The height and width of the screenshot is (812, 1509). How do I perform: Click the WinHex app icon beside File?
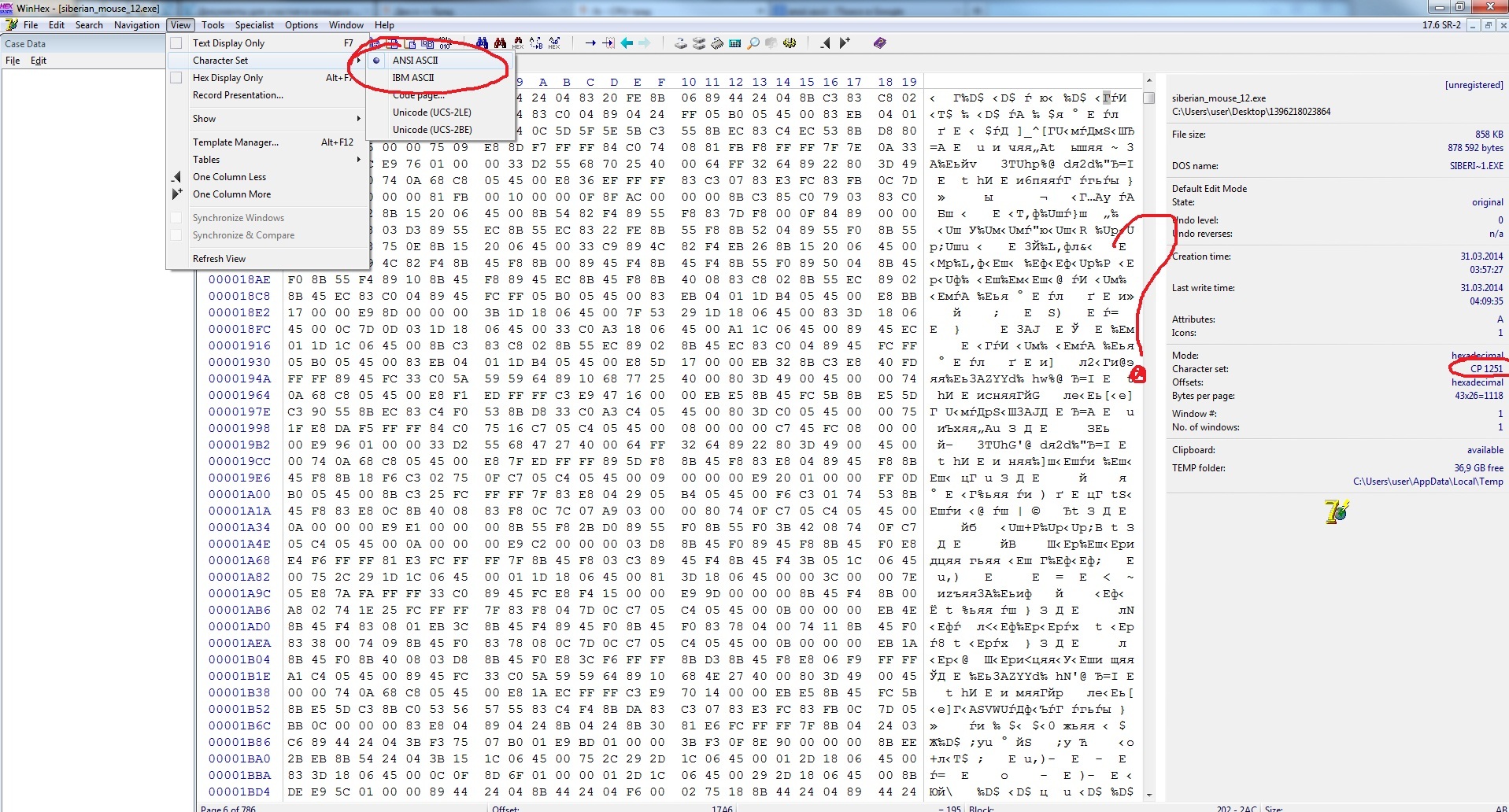pos(12,25)
